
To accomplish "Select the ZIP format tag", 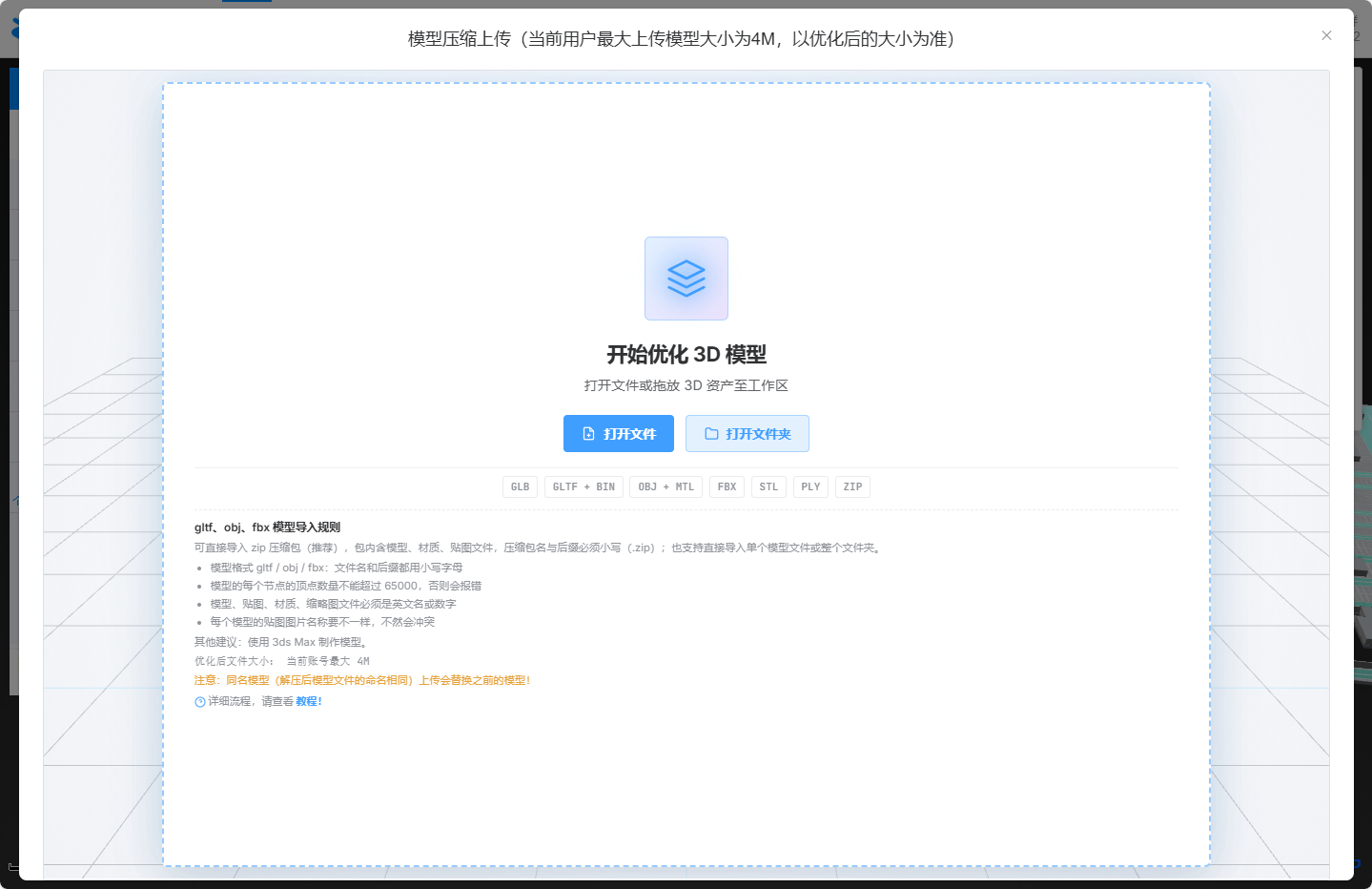I will [x=852, y=486].
